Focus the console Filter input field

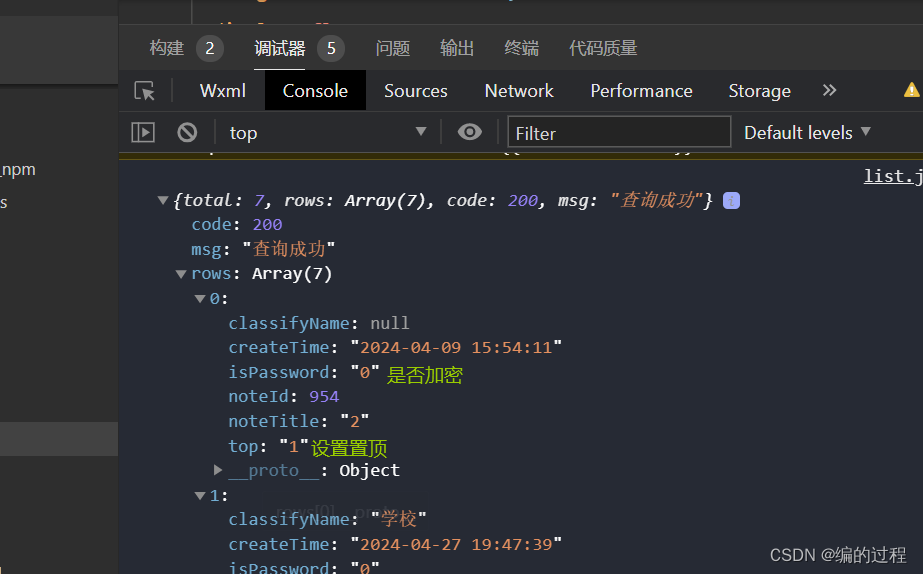click(x=619, y=132)
